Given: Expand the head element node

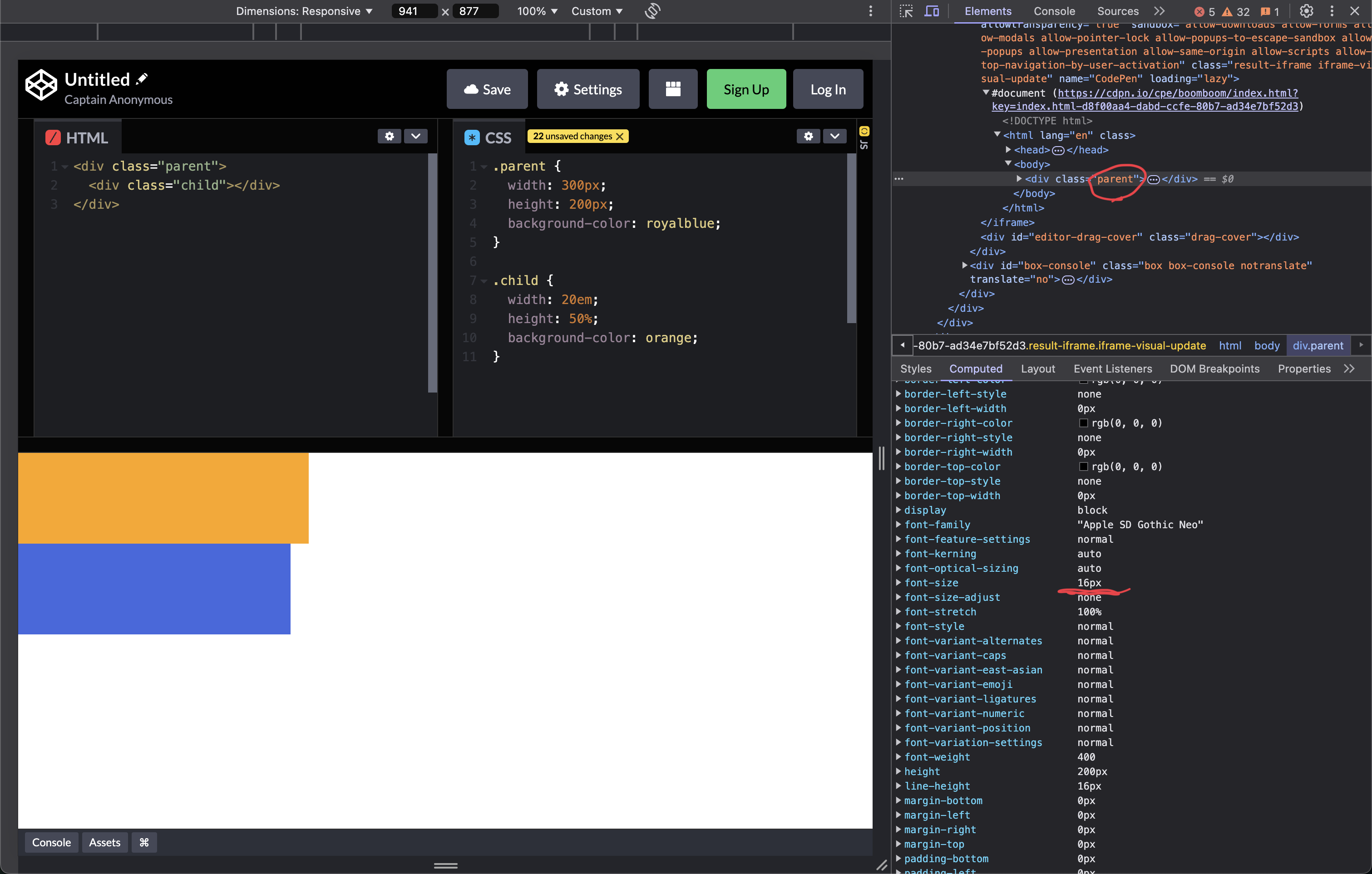Looking at the screenshot, I should point(1008,150).
